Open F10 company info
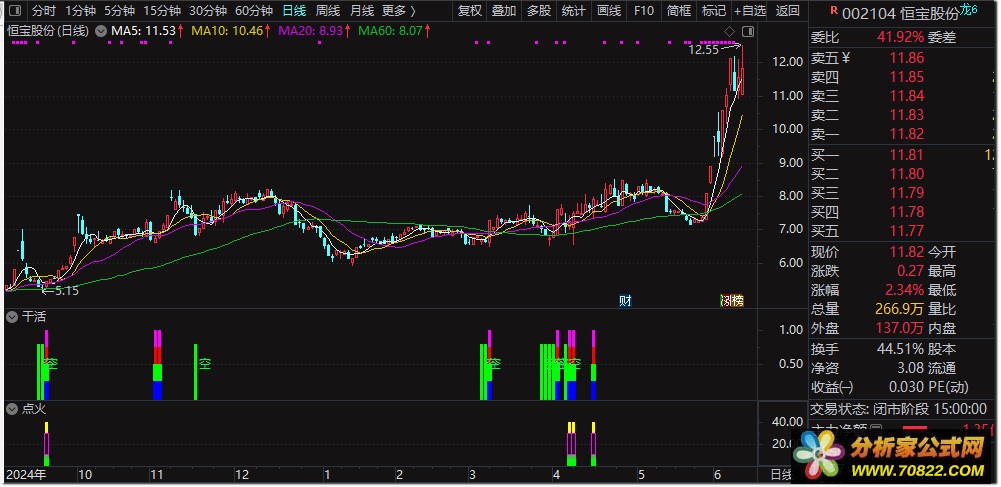 click(x=644, y=11)
